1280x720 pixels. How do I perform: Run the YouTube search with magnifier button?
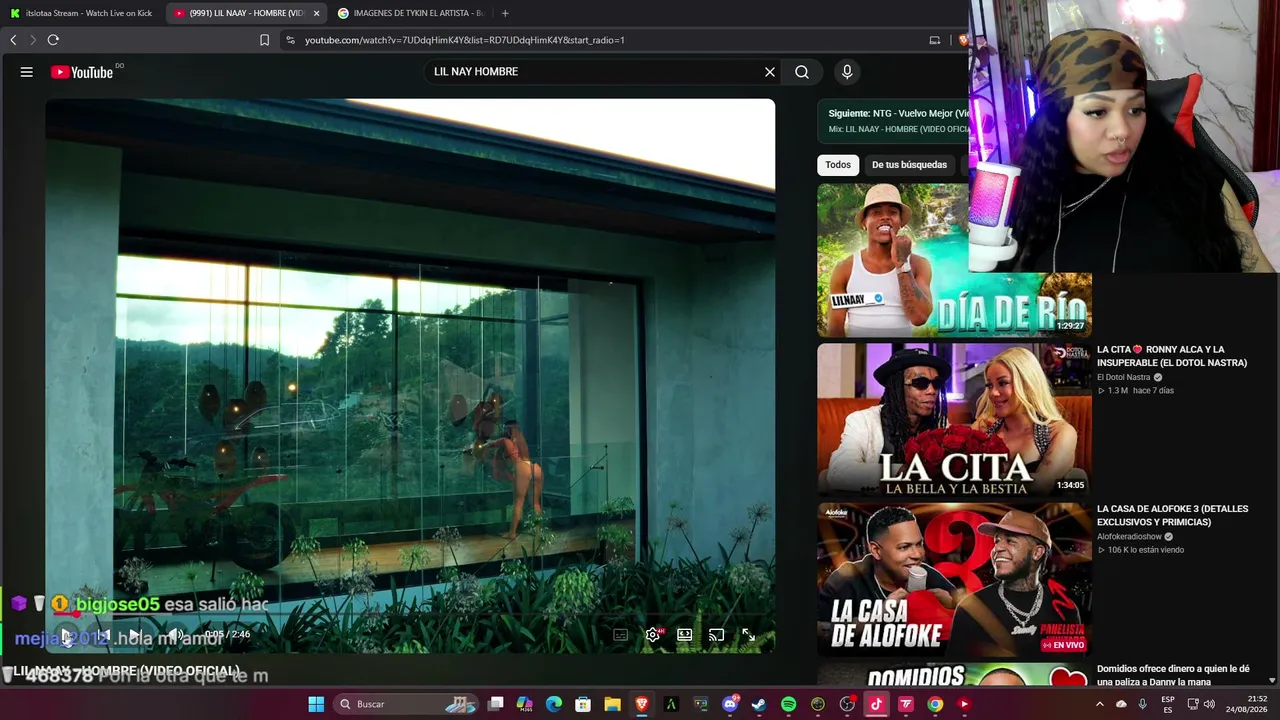[802, 72]
